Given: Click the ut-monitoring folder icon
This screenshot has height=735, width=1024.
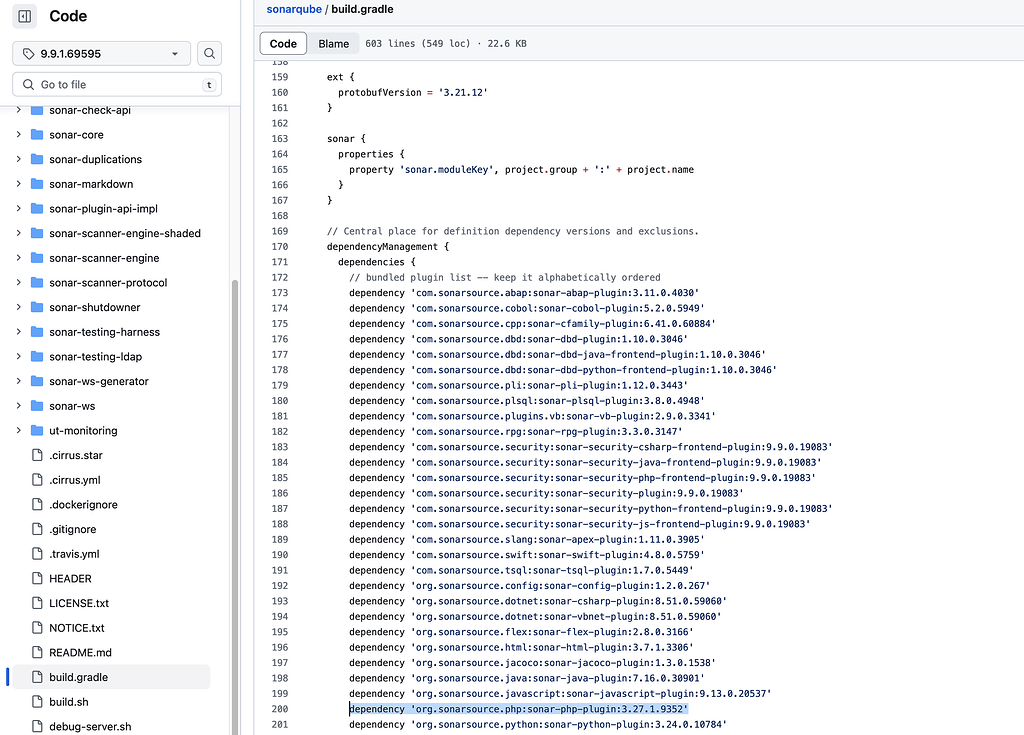Looking at the screenshot, I should point(37,431).
